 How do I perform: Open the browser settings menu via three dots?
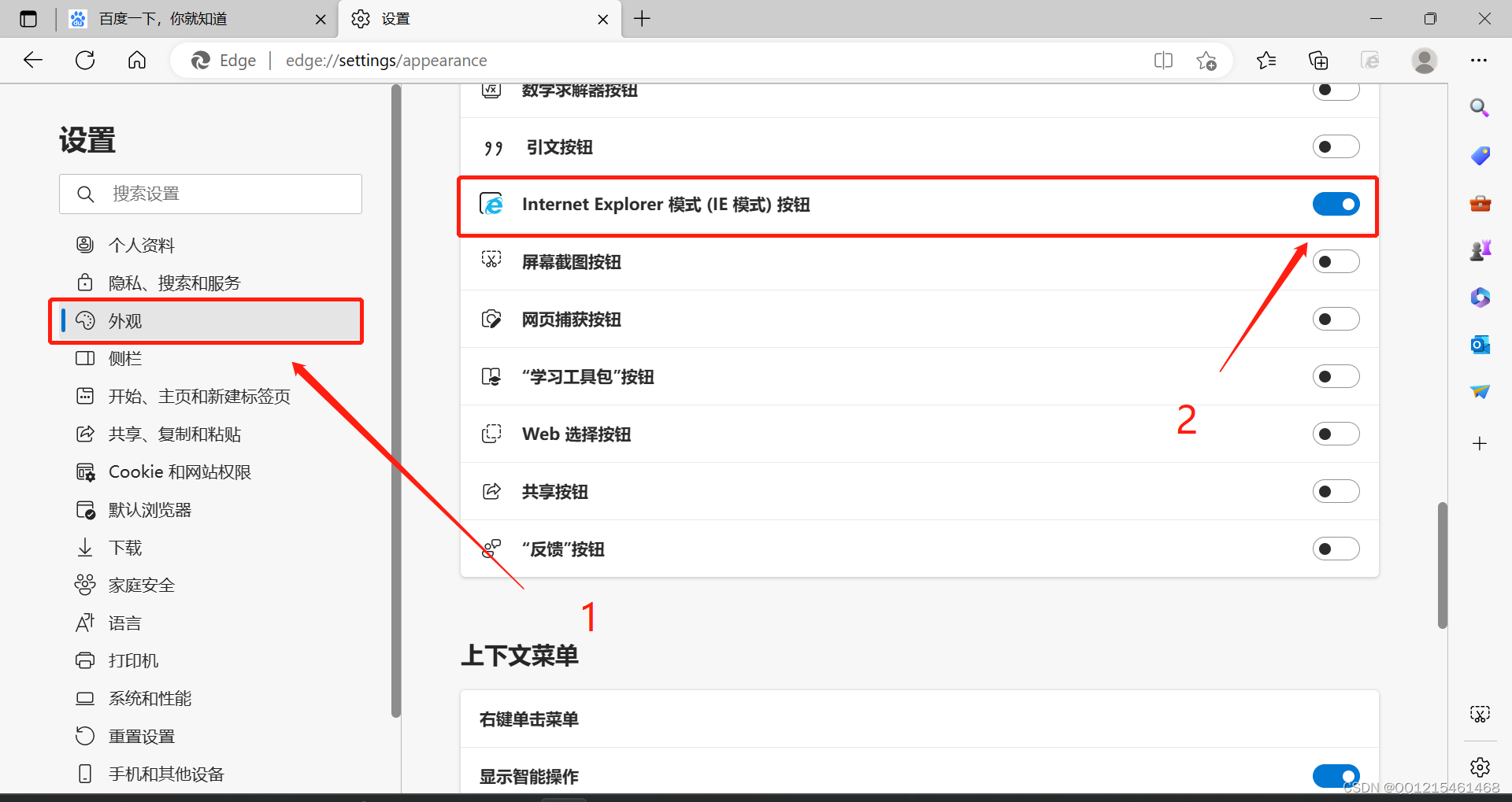coord(1479,60)
